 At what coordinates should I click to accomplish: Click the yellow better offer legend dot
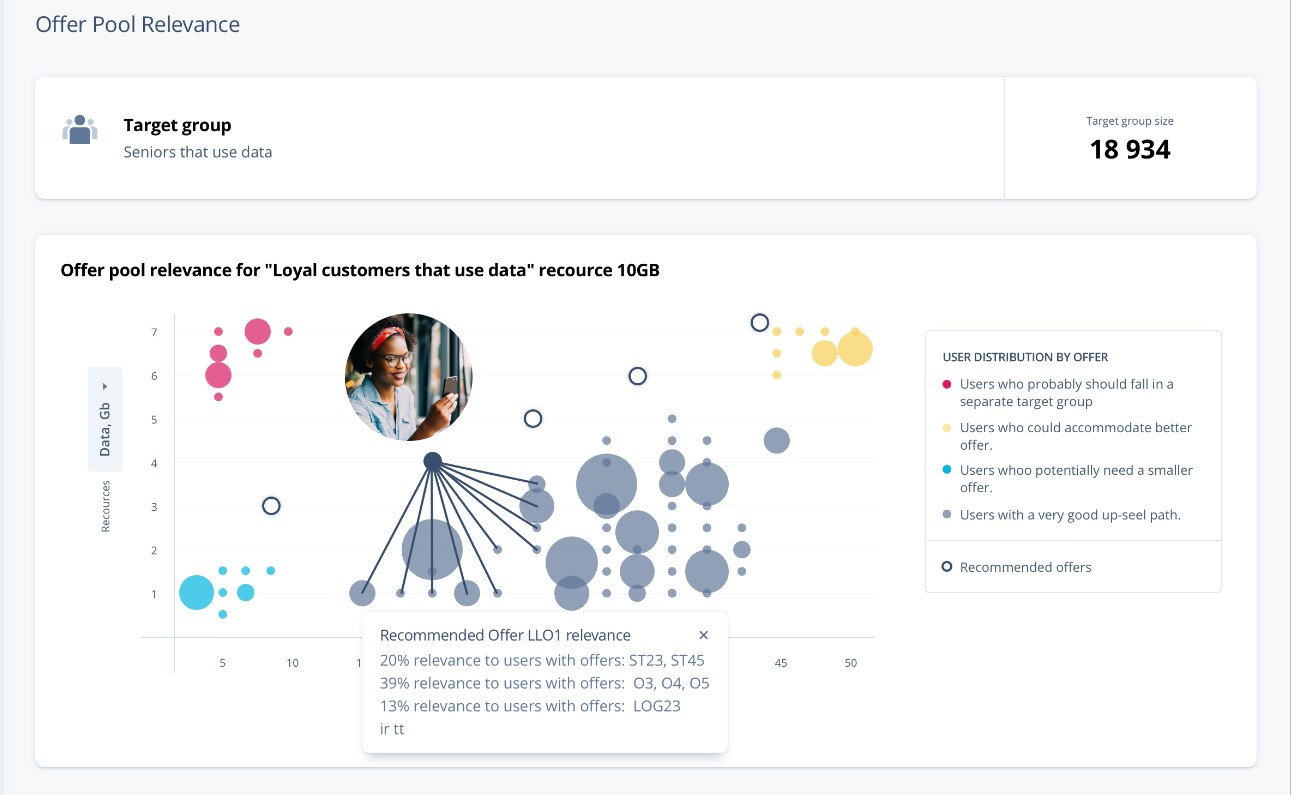coord(947,428)
